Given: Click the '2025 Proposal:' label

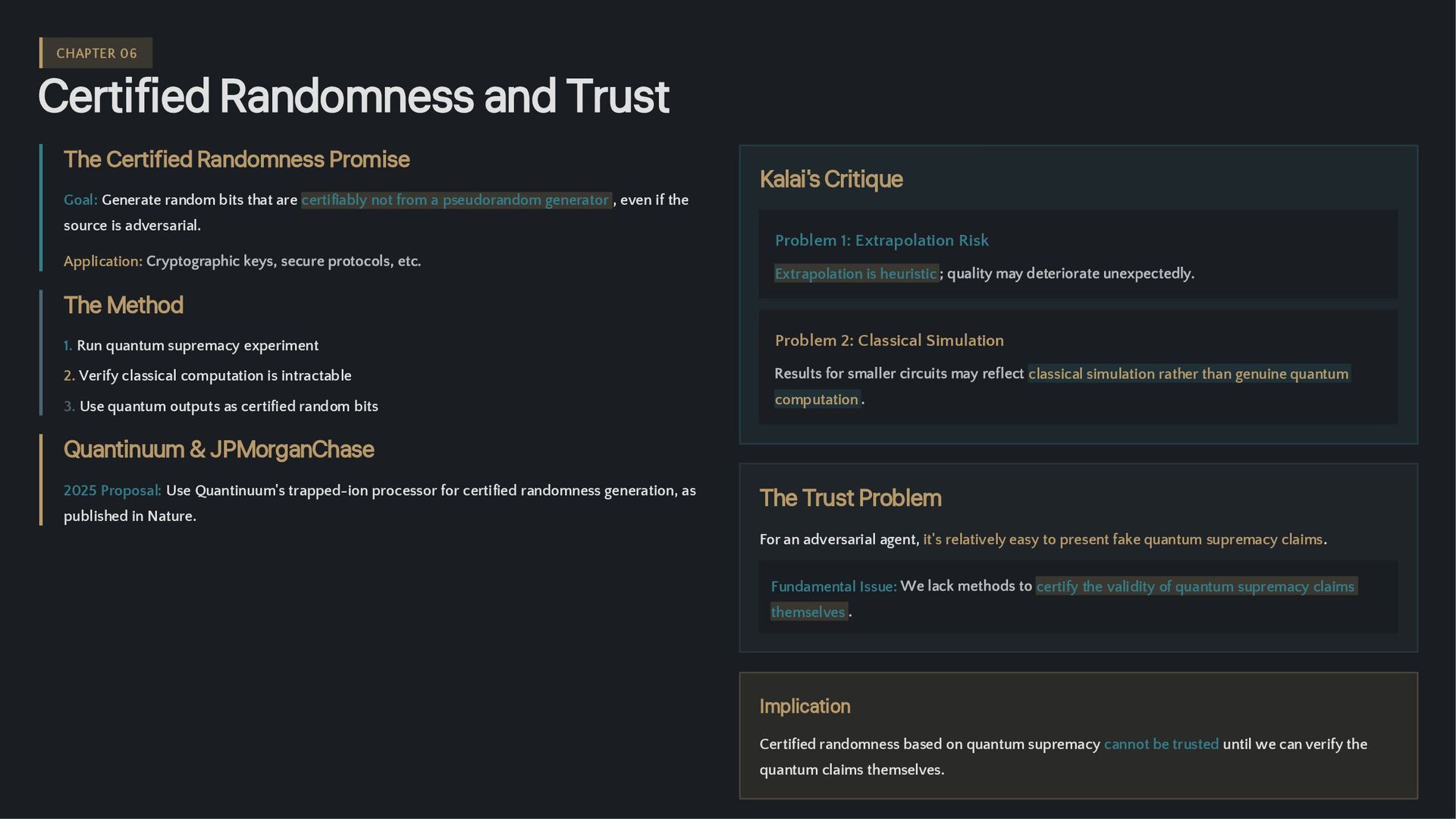Looking at the screenshot, I should tap(112, 491).
